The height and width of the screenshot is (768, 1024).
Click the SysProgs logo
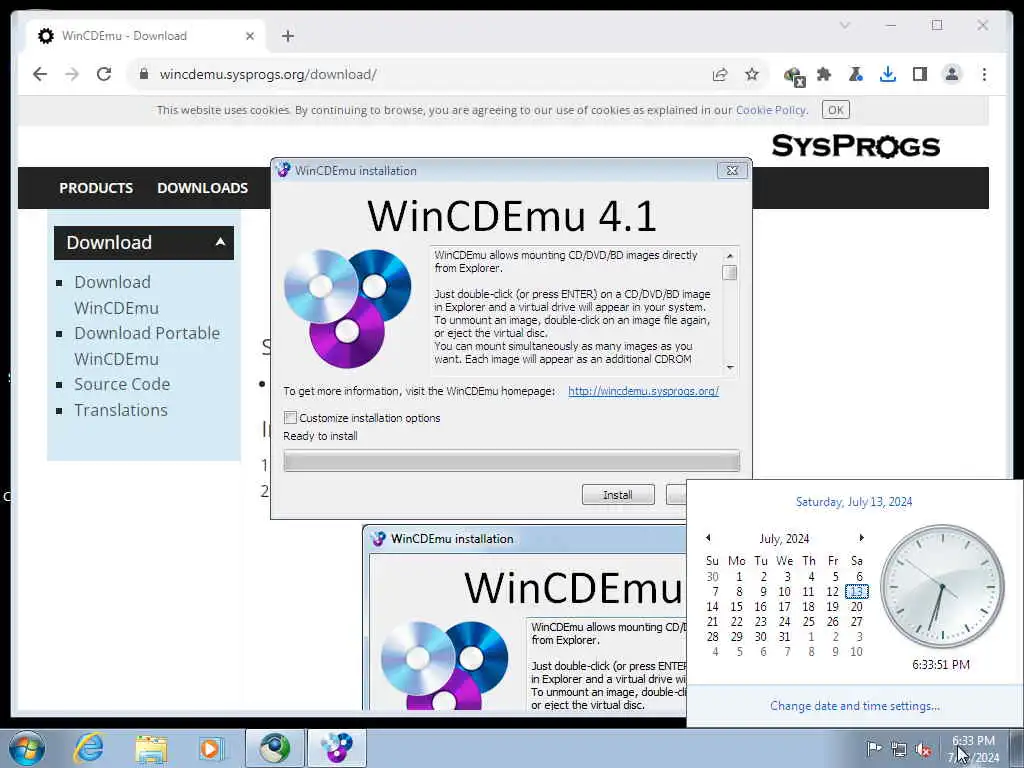tap(856, 146)
